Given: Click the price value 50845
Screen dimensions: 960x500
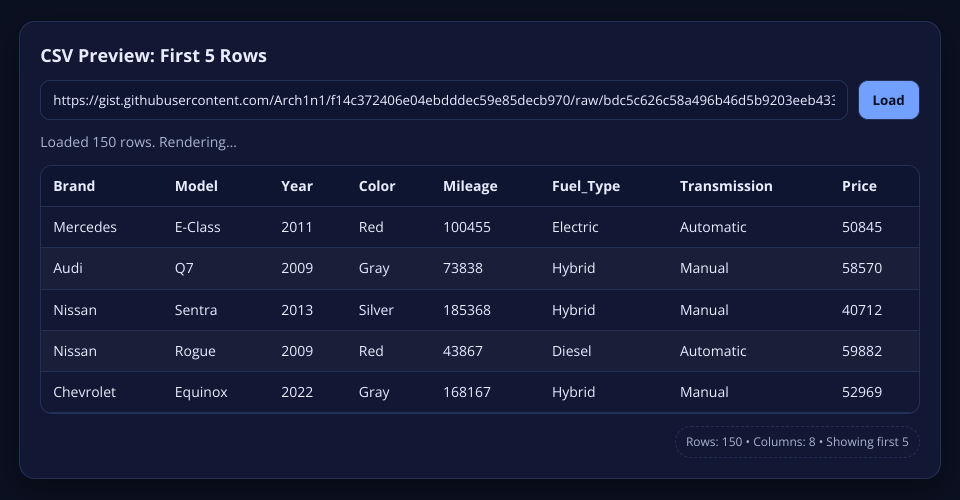Looking at the screenshot, I should tap(862, 227).
